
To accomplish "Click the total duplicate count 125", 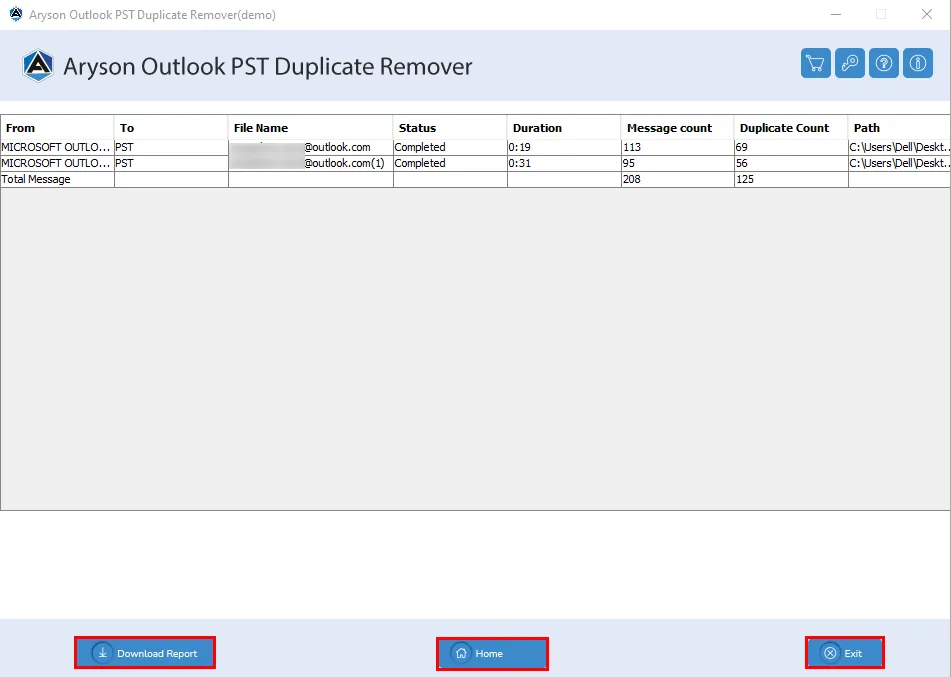I will pyautogui.click(x=791, y=179).
